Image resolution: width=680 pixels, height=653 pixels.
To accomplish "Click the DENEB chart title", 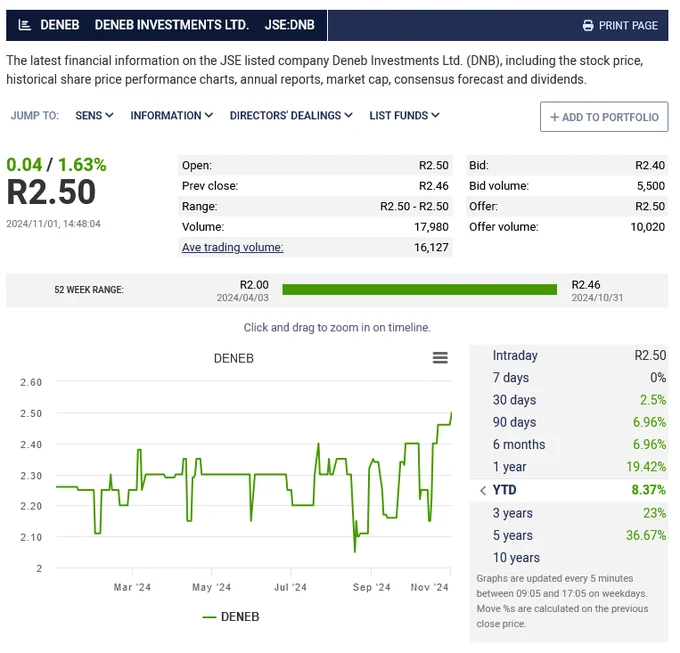I will (234, 359).
